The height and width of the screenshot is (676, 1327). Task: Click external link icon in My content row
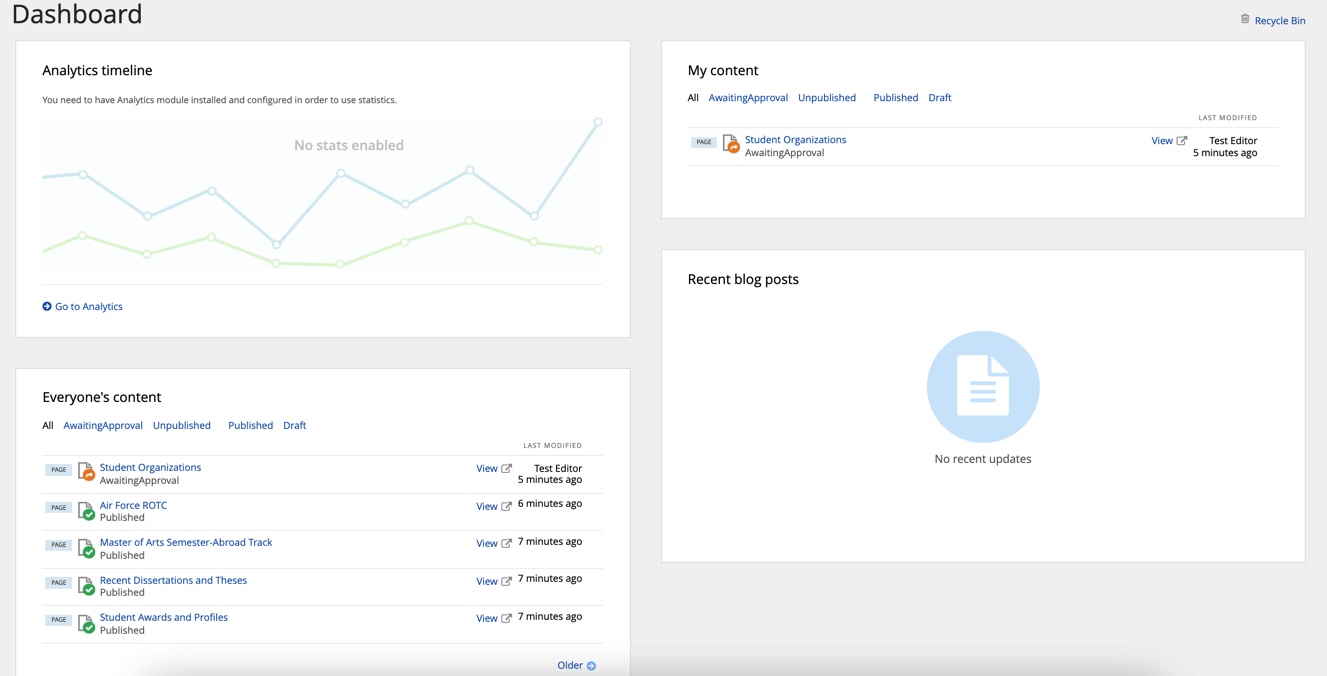point(1182,141)
